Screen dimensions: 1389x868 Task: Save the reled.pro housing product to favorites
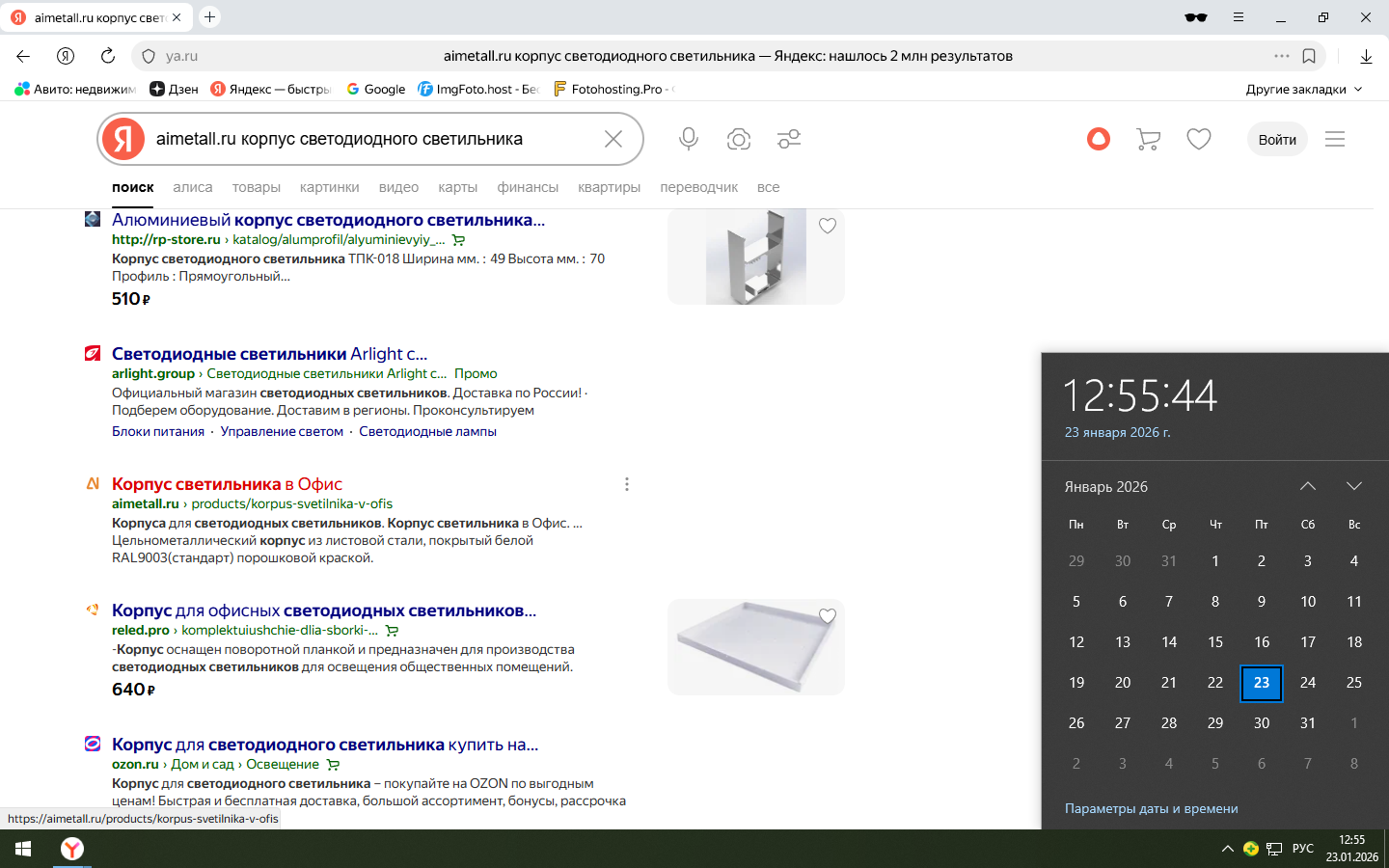click(828, 616)
